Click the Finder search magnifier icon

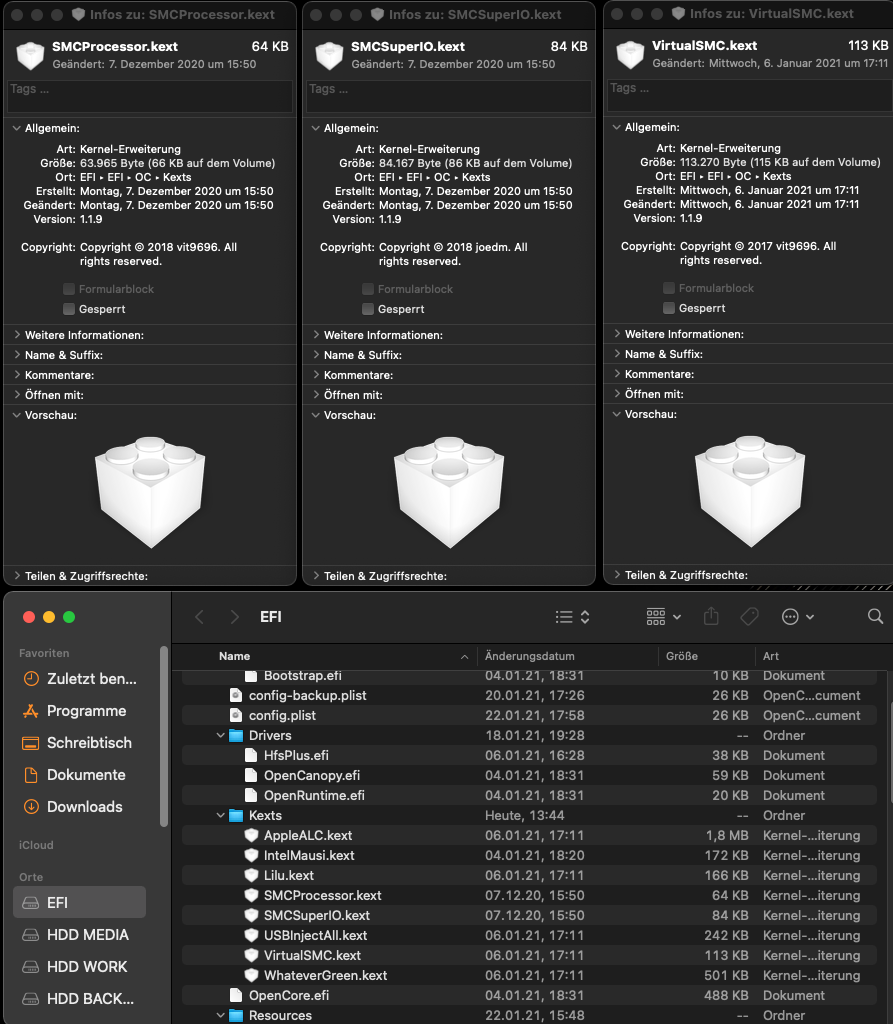(875, 616)
